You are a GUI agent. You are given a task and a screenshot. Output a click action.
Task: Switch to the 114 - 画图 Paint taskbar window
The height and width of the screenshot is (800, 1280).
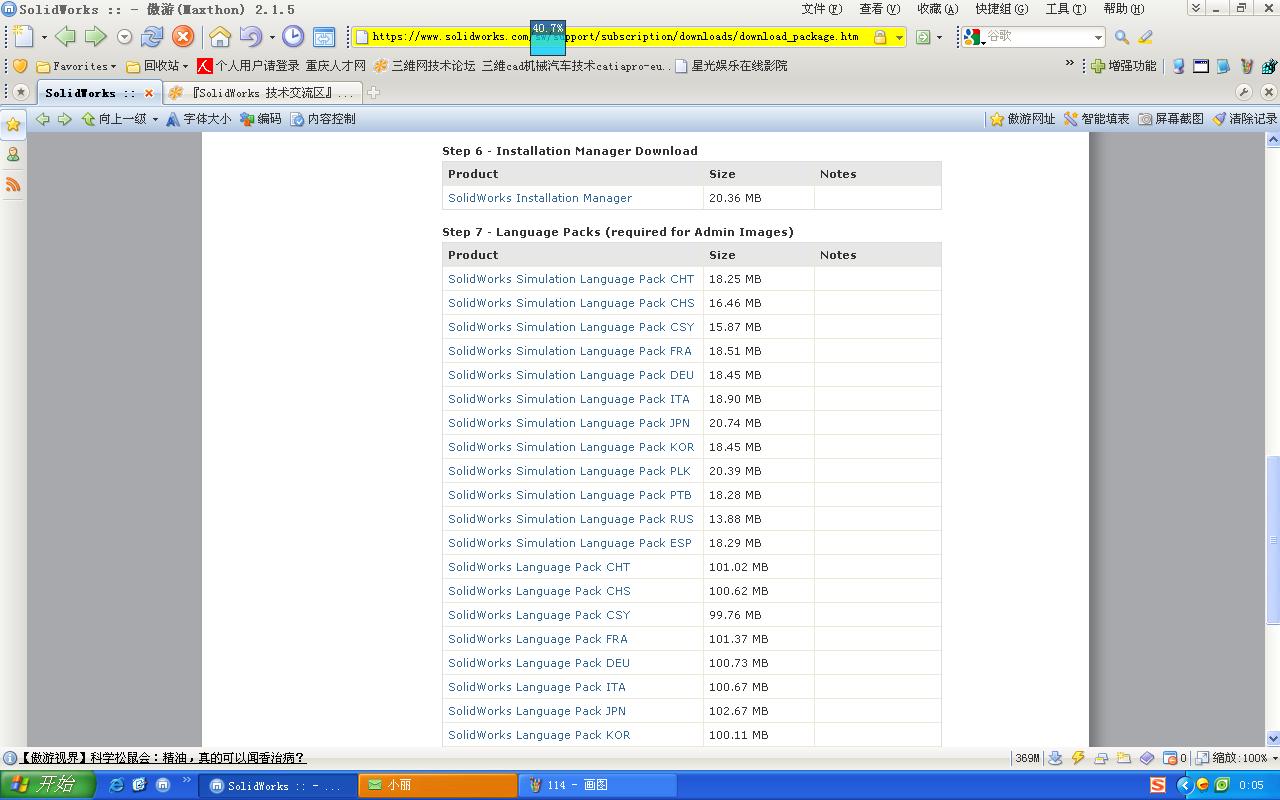597,785
